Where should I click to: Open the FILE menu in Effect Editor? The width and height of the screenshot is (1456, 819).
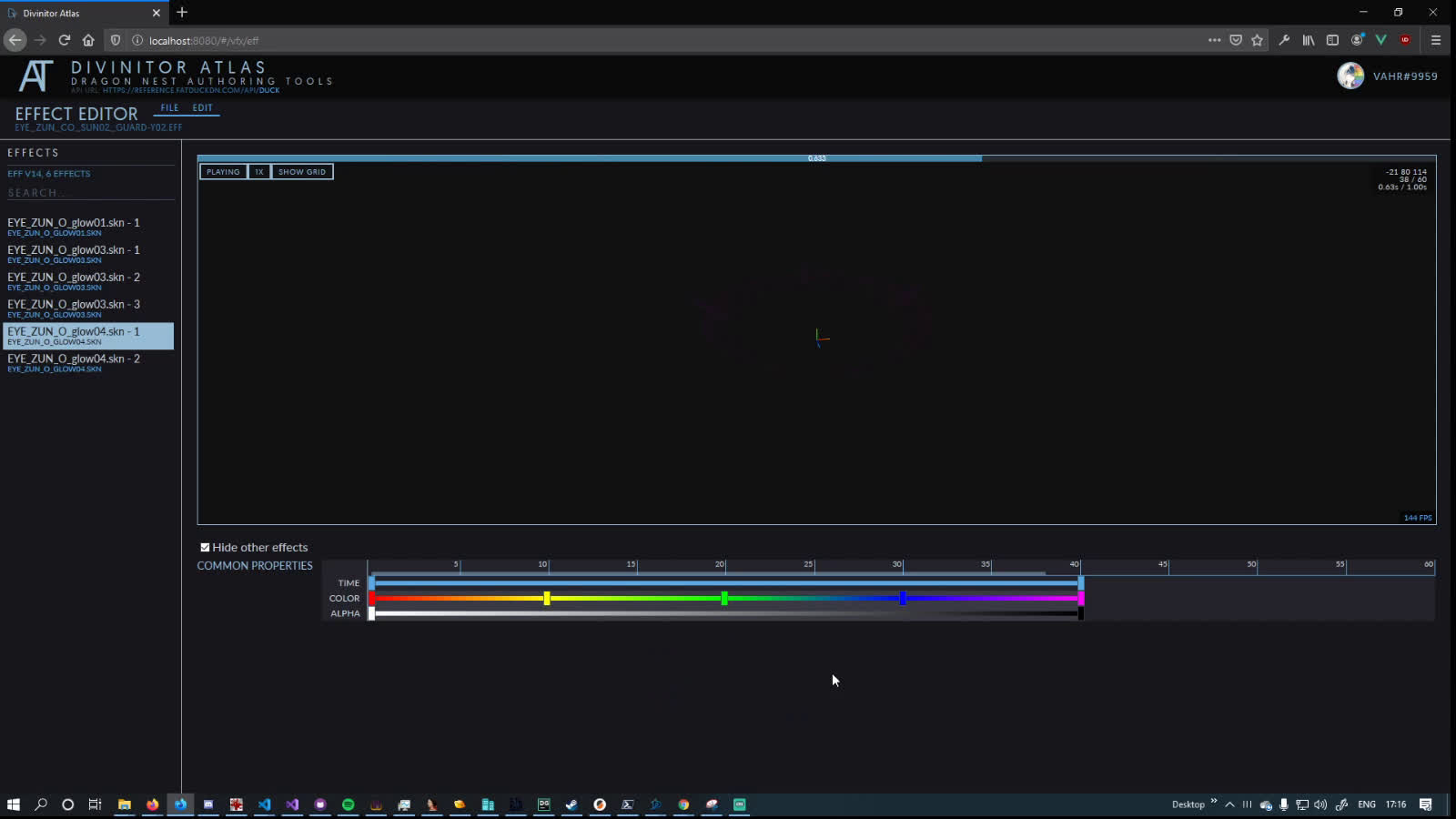click(169, 107)
